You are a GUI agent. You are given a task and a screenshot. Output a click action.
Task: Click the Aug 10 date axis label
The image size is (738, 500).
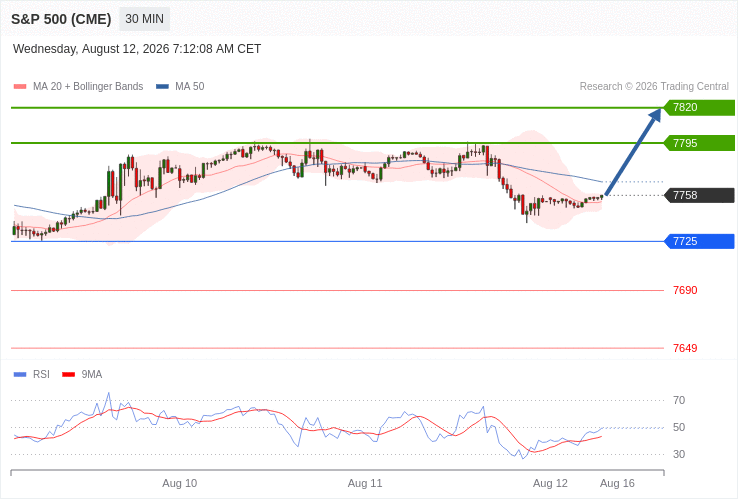180,484
